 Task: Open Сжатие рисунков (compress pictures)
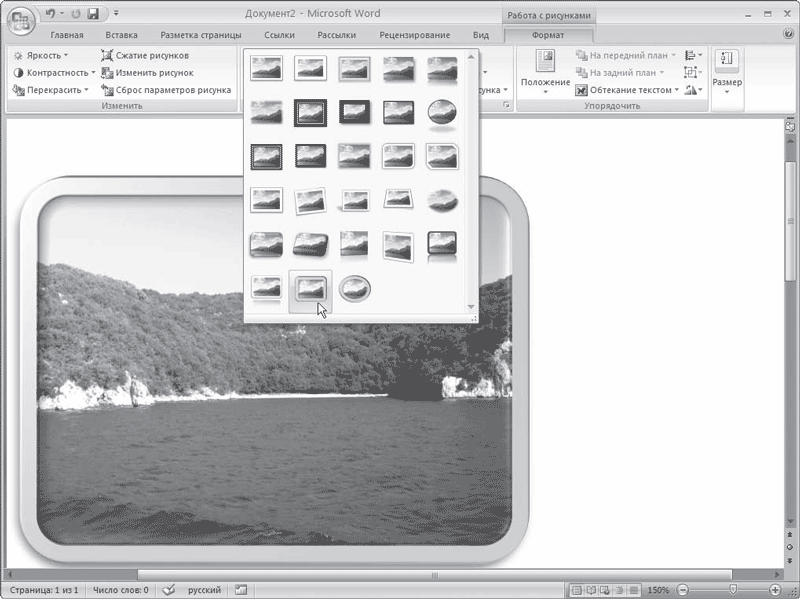(x=145, y=55)
